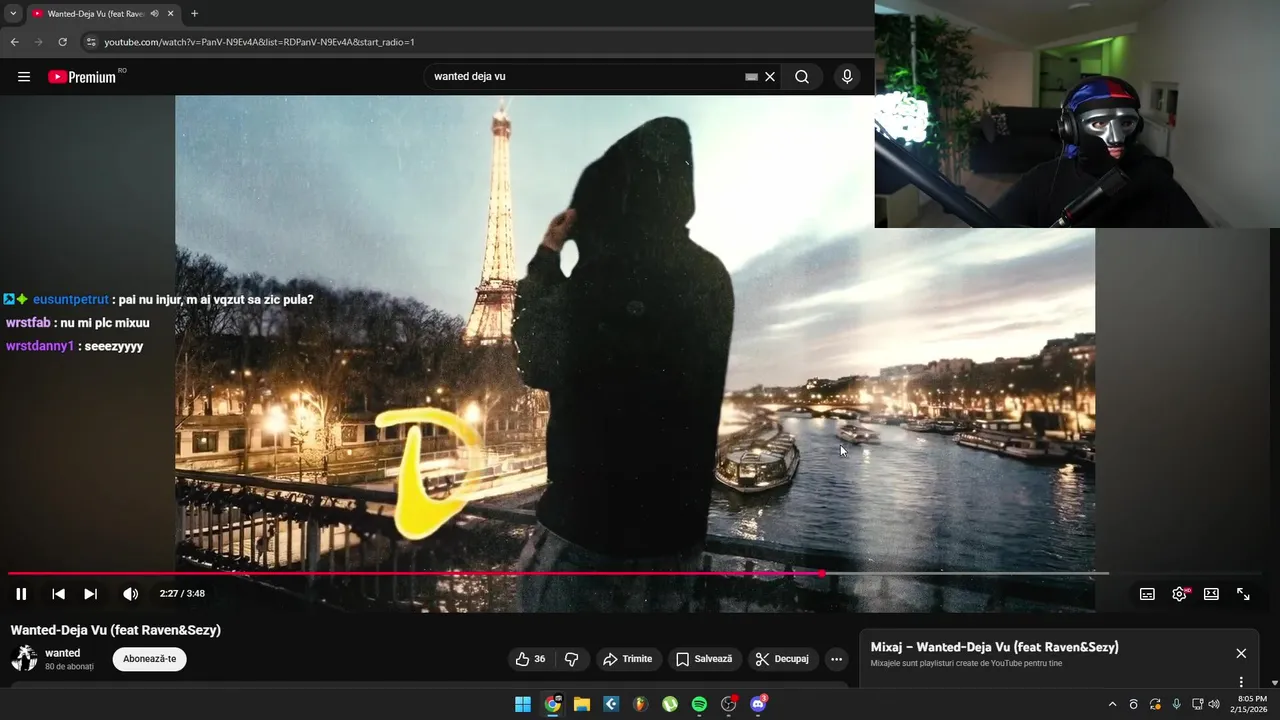Viewport: 1280px width, 720px height.
Task: Open File Explorer from the taskbar
Action: click(582, 704)
